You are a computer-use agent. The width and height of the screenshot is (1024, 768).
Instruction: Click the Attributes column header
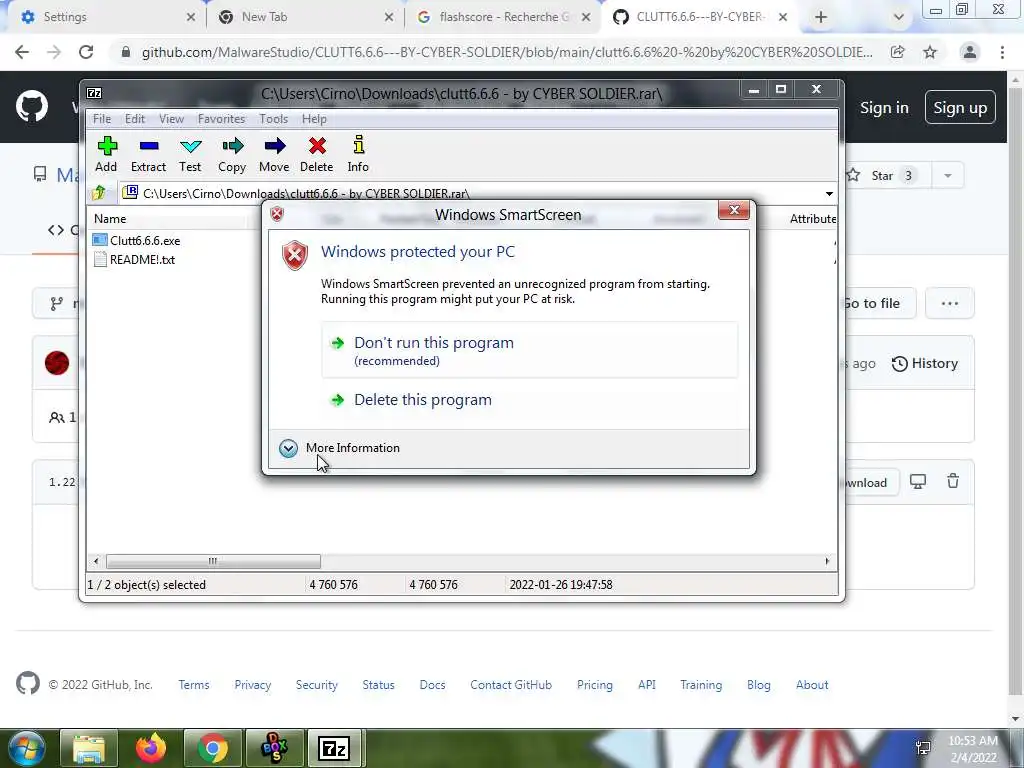pos(812,219)
